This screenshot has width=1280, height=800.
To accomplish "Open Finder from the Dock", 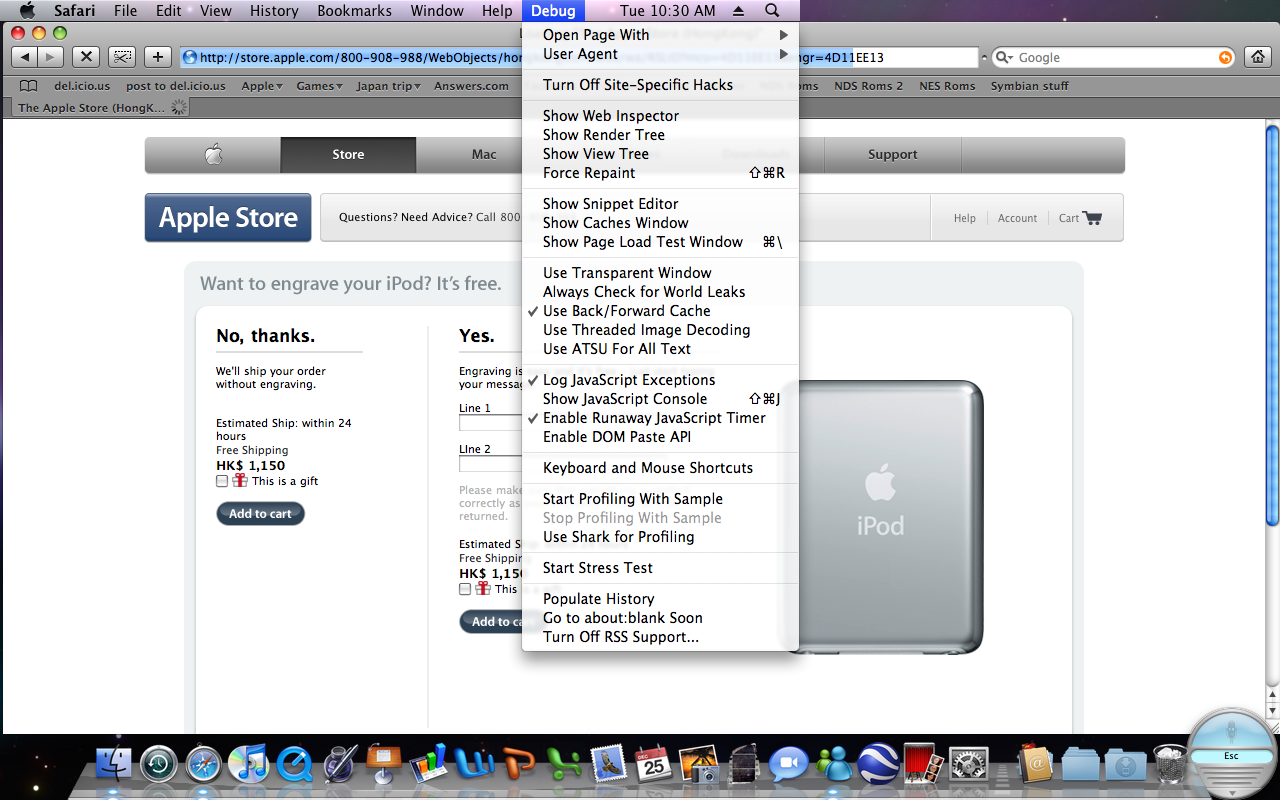I will [x=116, y=765].
